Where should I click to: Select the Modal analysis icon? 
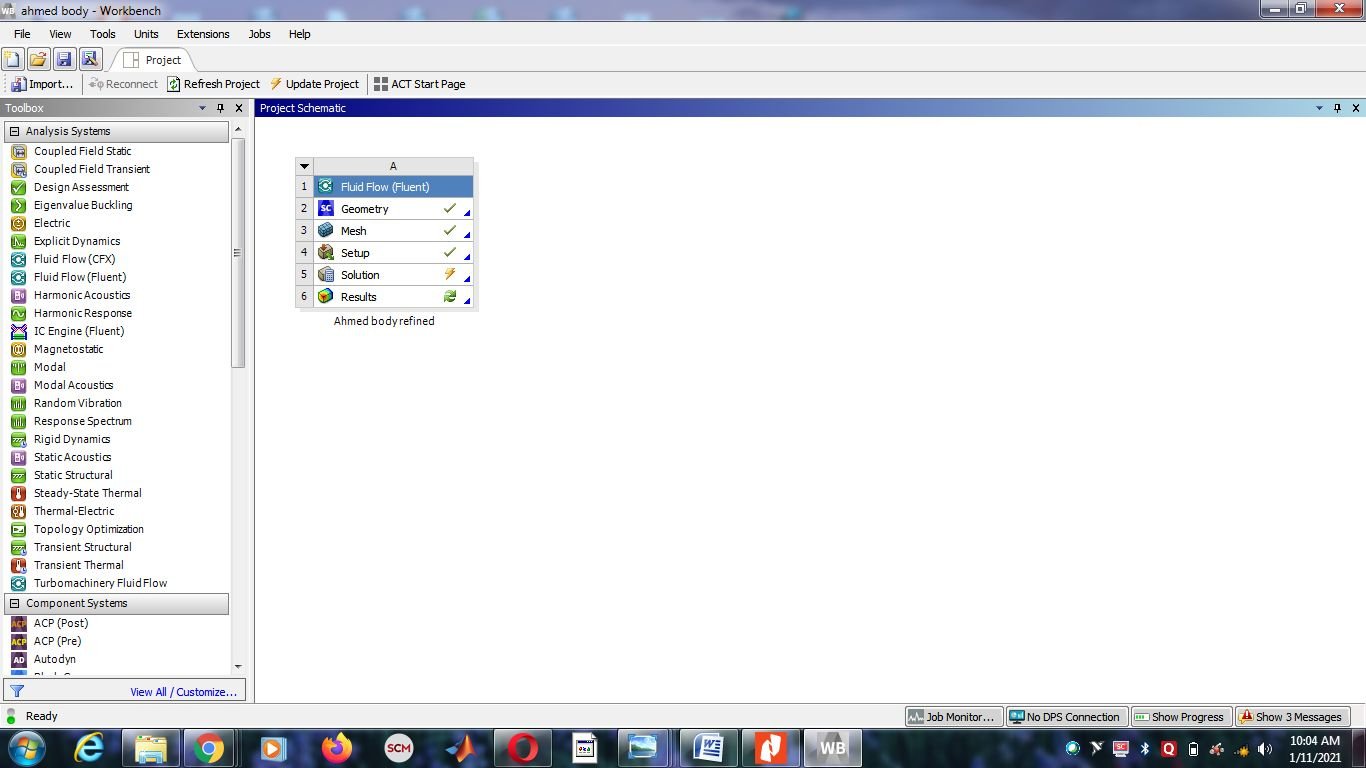tap(18, 367)
